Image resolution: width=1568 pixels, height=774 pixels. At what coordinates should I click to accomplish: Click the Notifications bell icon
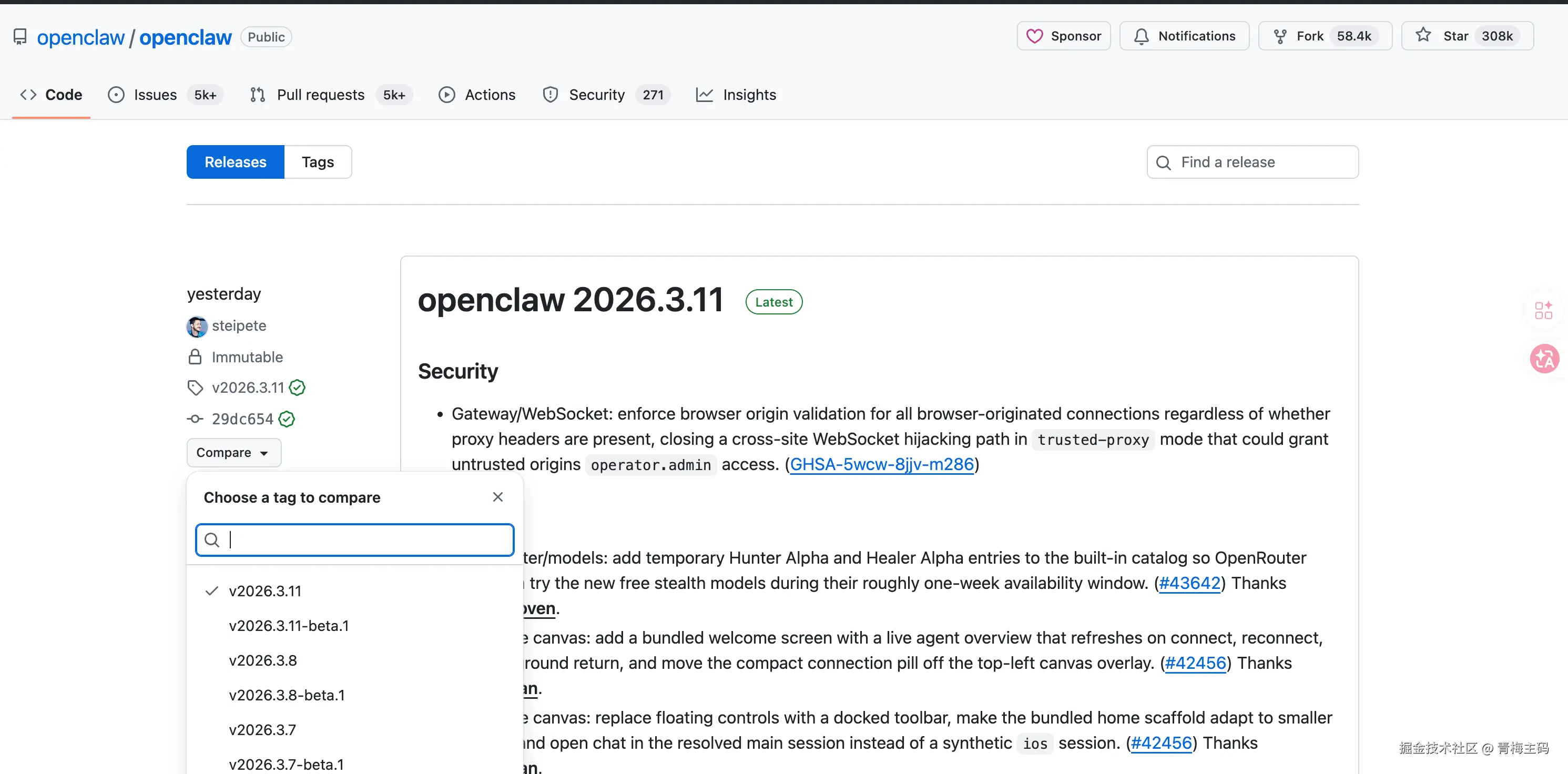[1142, 36]
